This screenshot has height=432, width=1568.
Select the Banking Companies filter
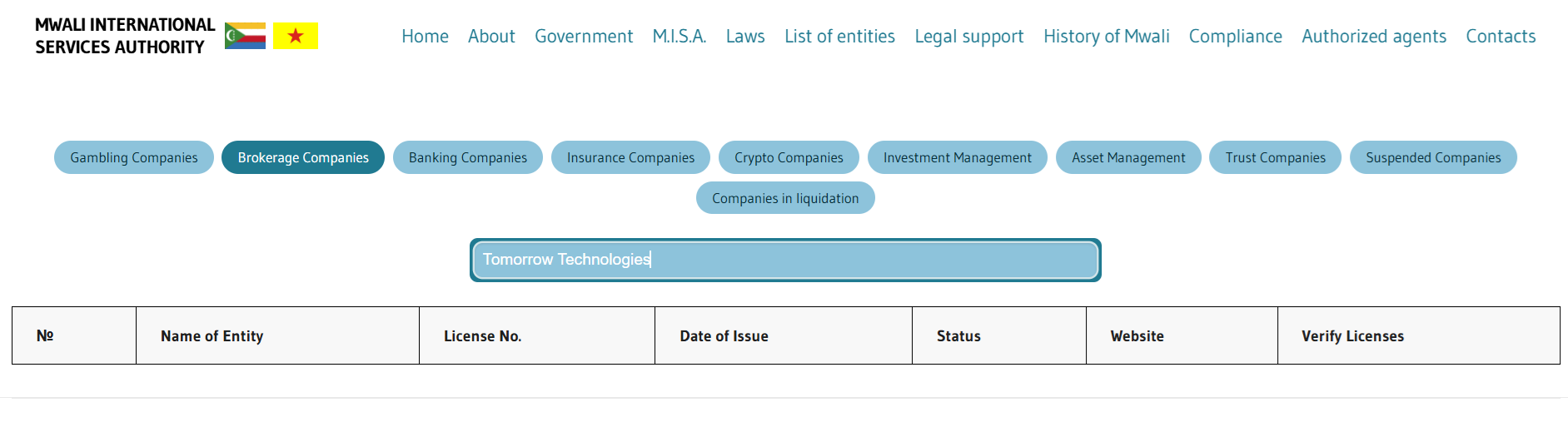tap(468, 157)
